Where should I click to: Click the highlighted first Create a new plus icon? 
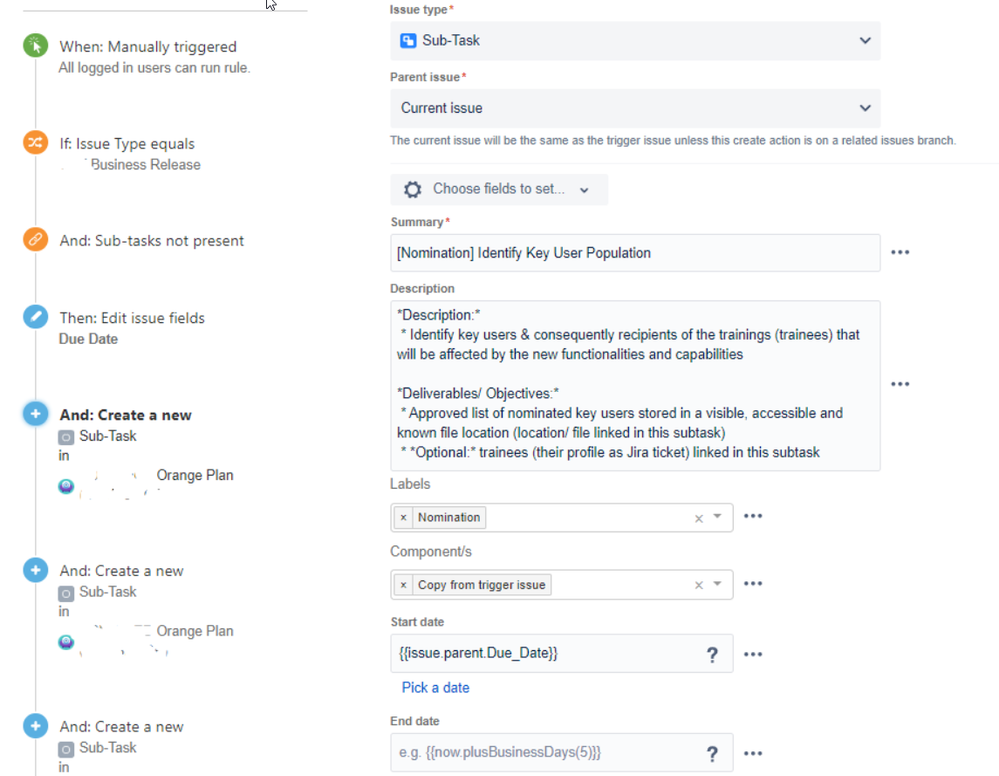click(36, 413)
